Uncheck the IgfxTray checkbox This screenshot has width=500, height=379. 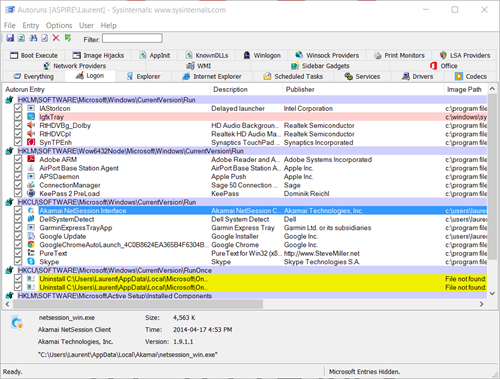[18, 117]
